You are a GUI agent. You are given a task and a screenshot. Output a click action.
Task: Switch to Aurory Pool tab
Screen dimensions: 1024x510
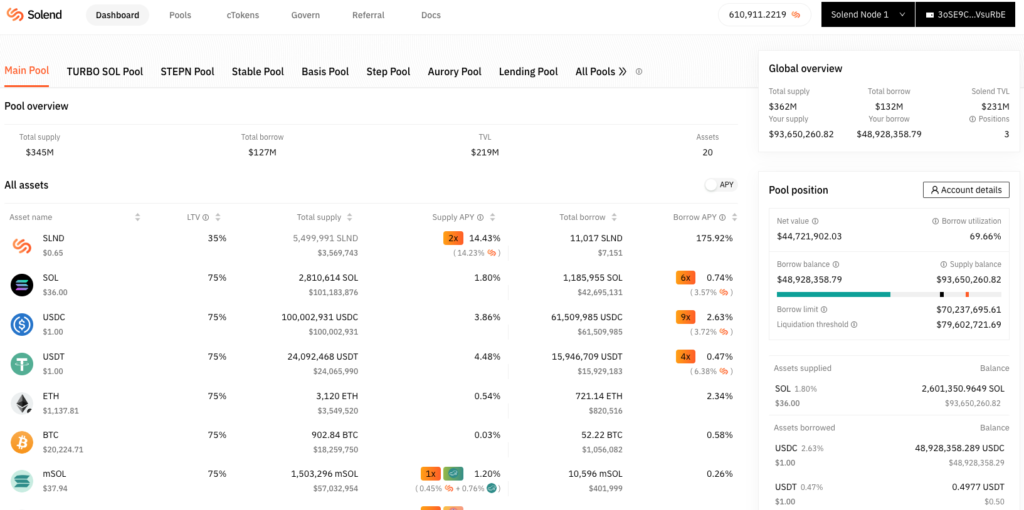pos(455,72)
